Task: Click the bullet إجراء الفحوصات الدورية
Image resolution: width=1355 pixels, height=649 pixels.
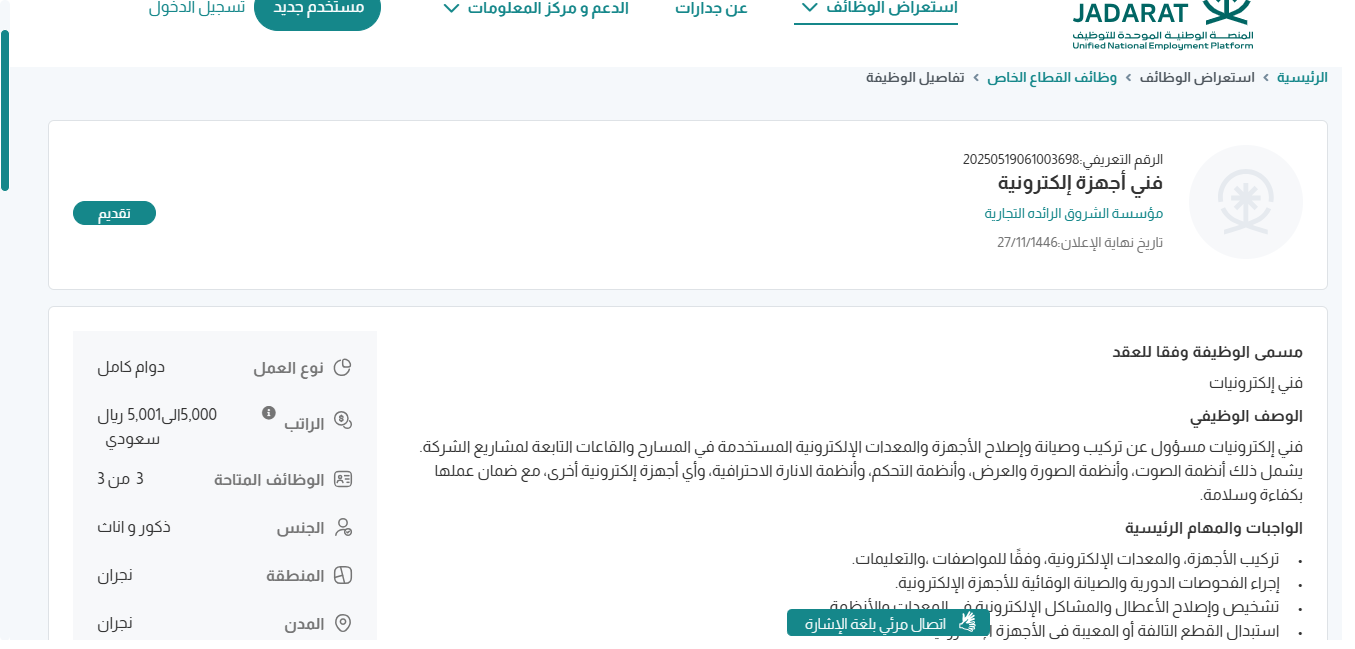Action: pos(1088,583)
